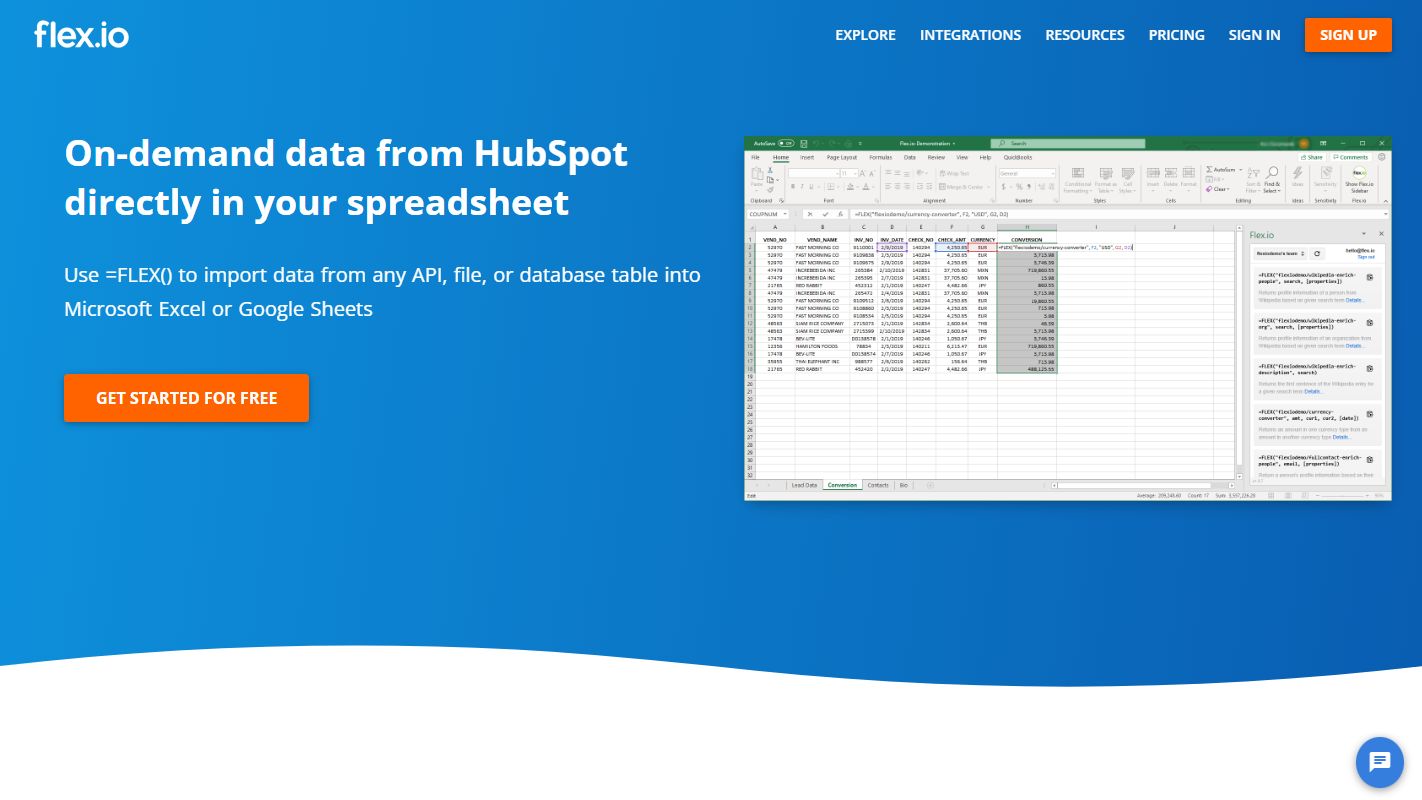Open the Integrations menu item
Image resolution: width=1422 pixels, height=800 pixels.
coord(970,35)
